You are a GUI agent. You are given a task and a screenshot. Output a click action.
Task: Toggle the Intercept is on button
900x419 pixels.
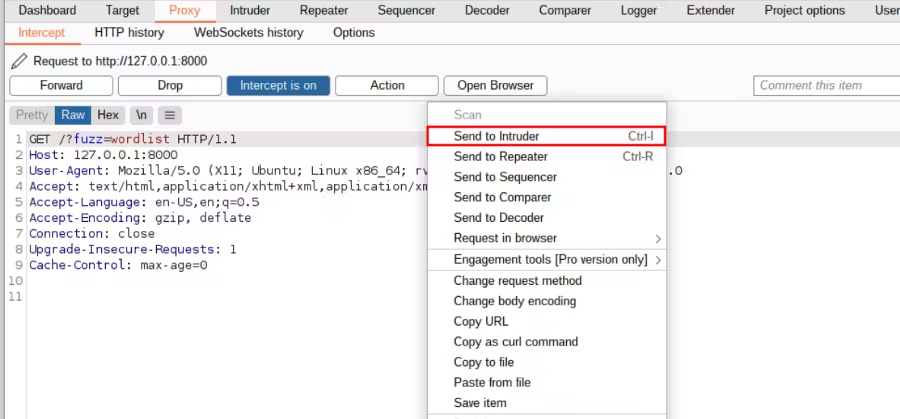[278, 86]
